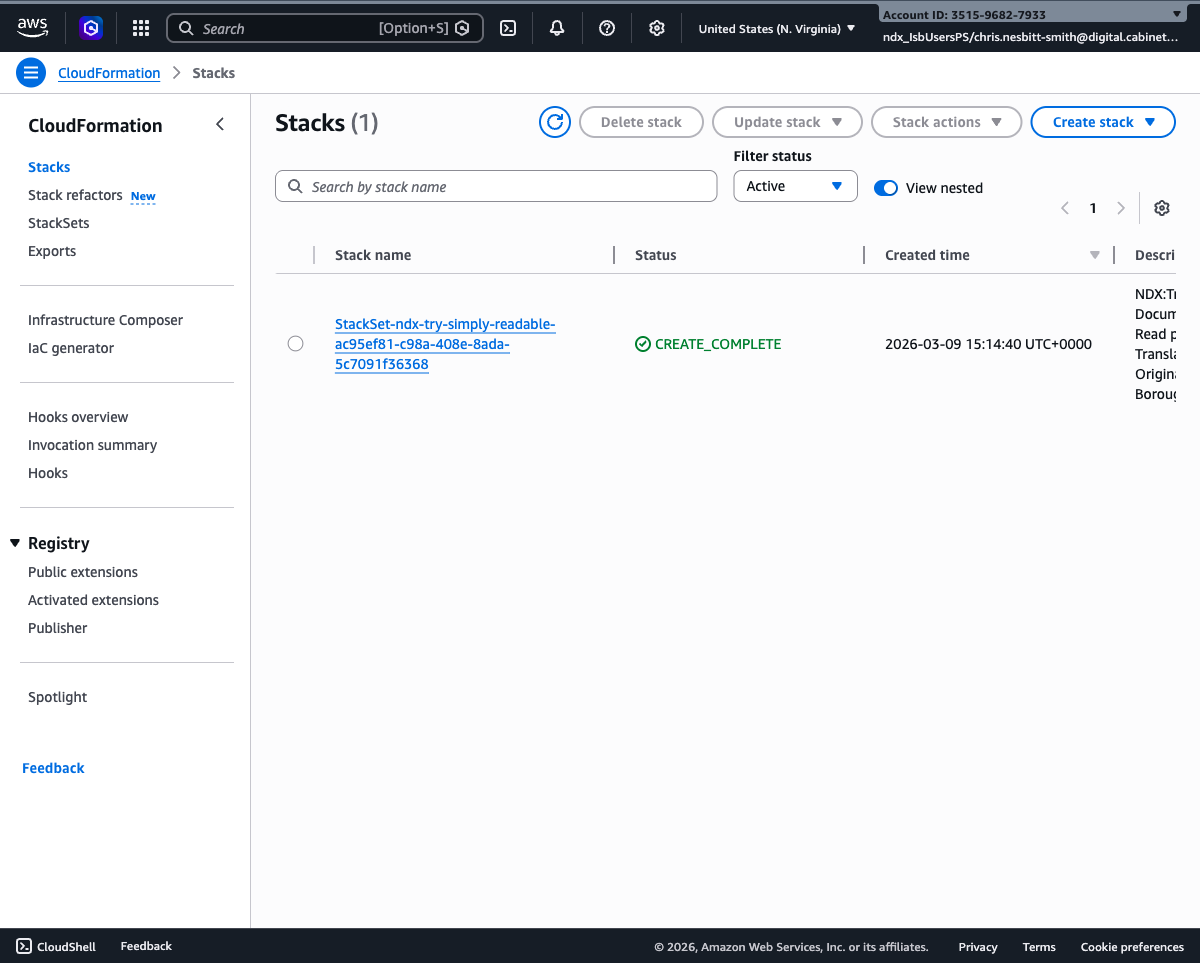Open the CloudShell terminal icon
1200x963 pixels.
click(22, 946)
